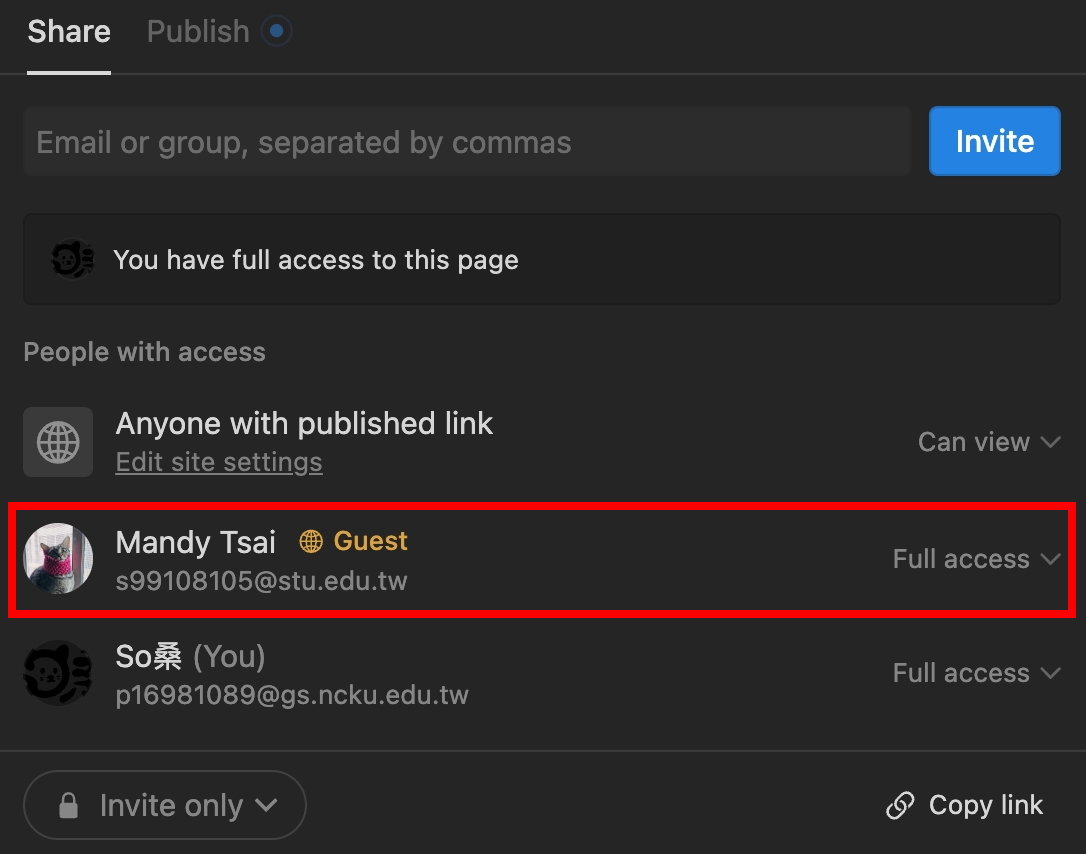Screen dimensions: 1086x854
Task: Click the small orange globe icon next to Guest
Action: 312,542
